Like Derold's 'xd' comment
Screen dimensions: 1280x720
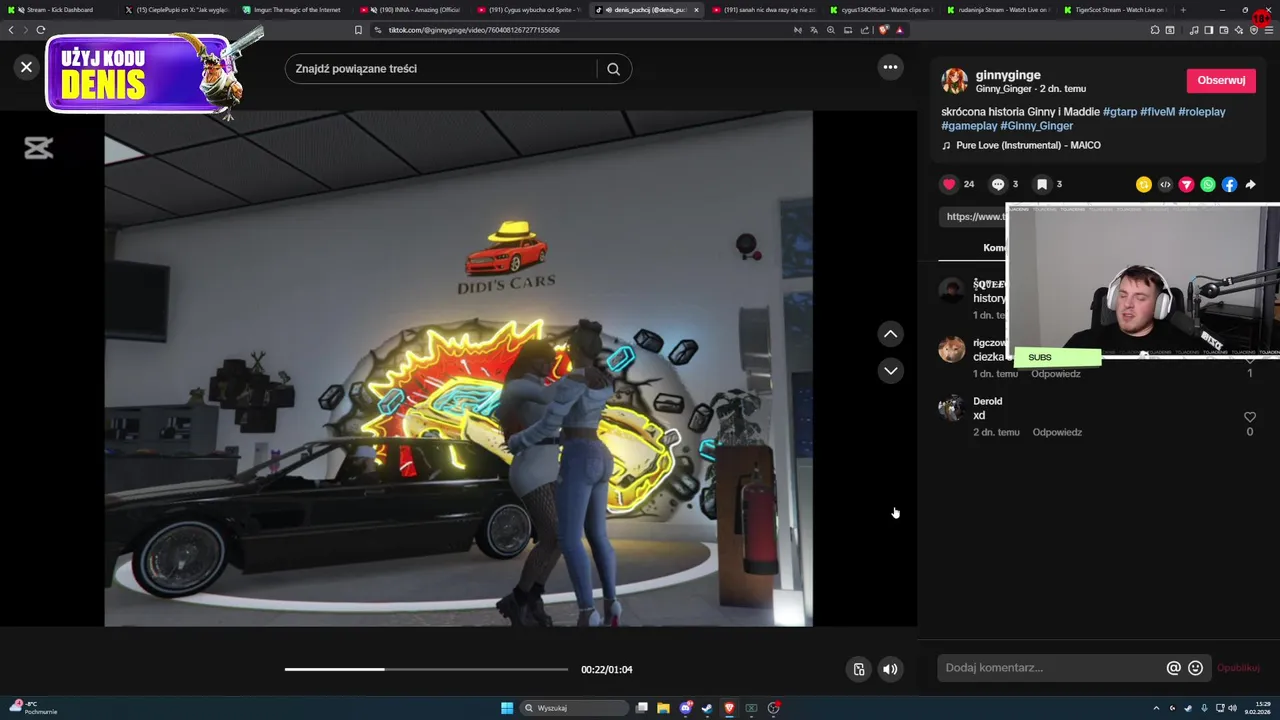click(1249, 417)
